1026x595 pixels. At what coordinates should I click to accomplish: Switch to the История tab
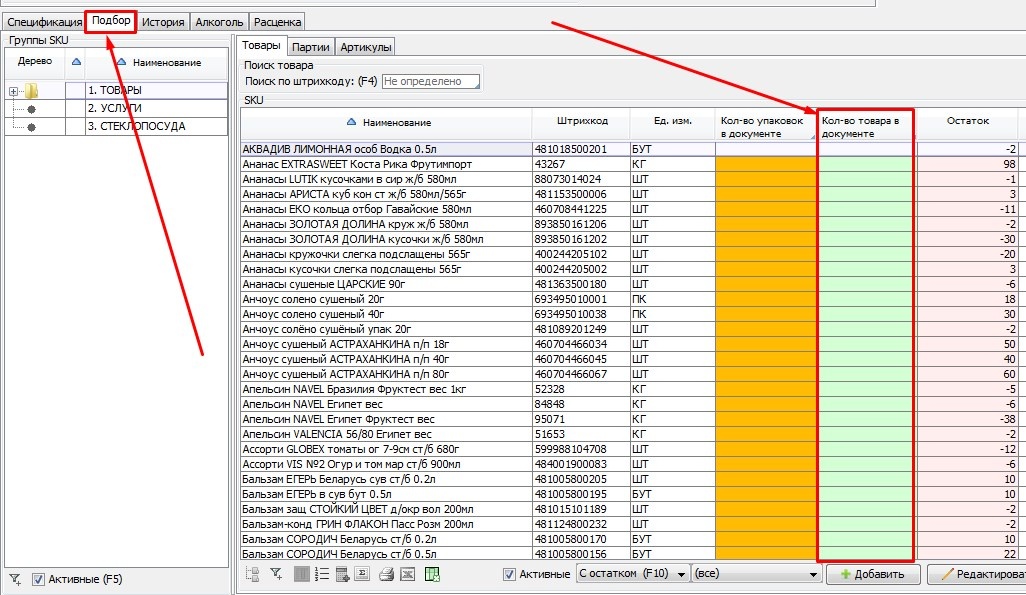(x=162, y=21)
